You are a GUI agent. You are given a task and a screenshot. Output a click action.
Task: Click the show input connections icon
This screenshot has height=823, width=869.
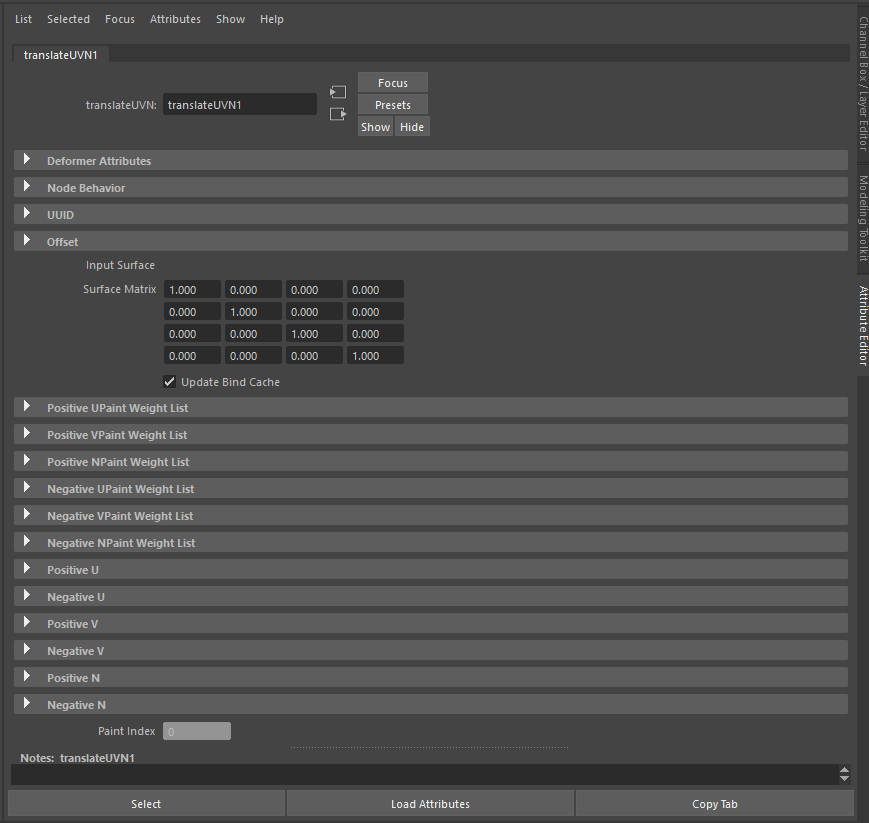[337, 91]
